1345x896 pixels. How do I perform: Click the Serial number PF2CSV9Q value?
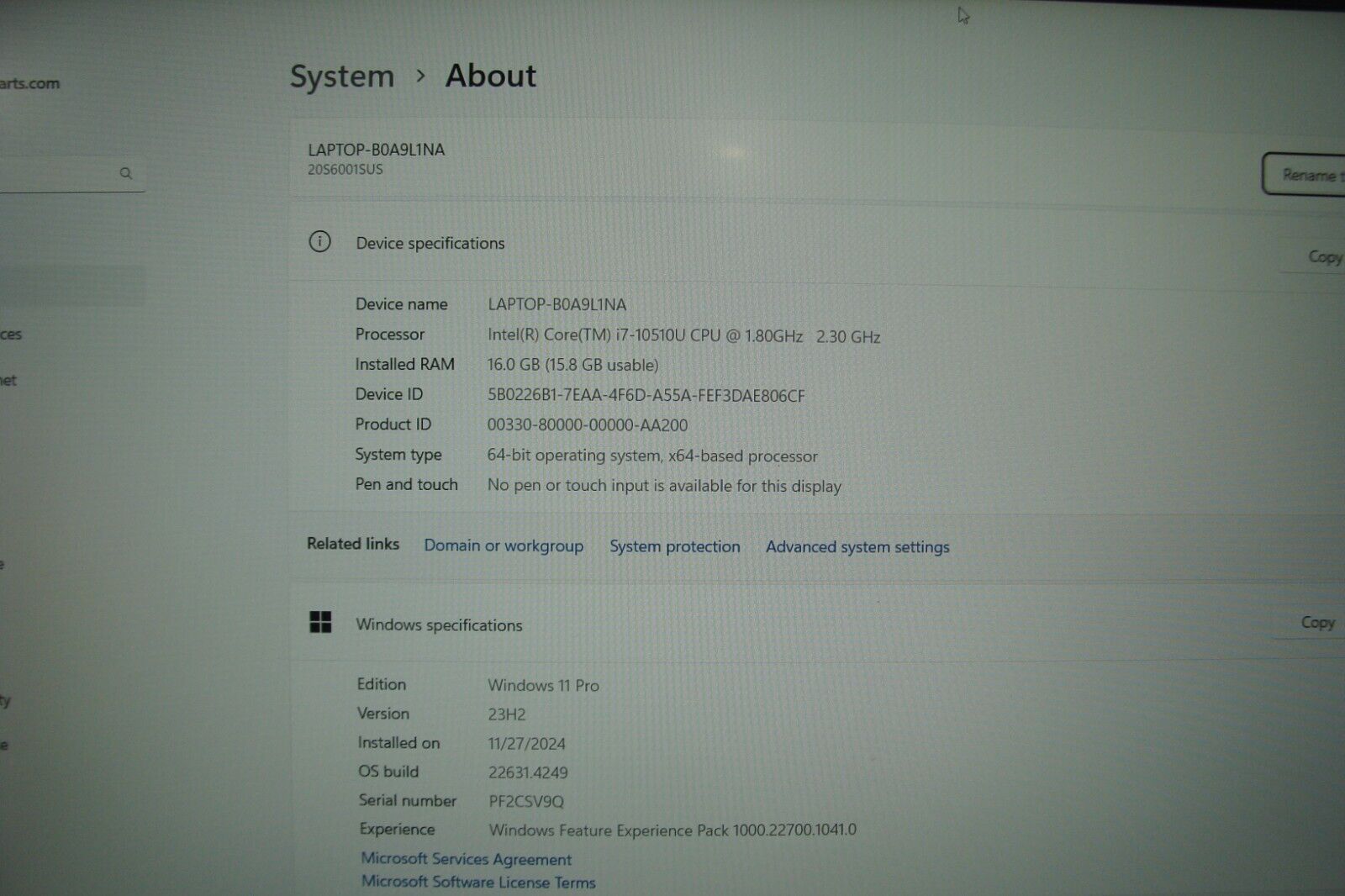coord(525,801)
